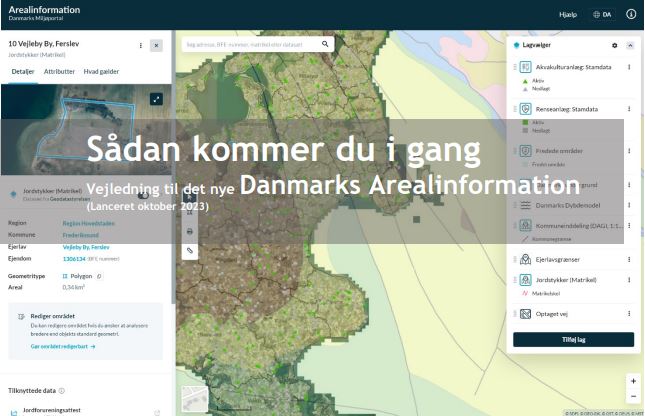Click copy icon next to Polygon
645x416 pixels.
click(x=99, y=276)
